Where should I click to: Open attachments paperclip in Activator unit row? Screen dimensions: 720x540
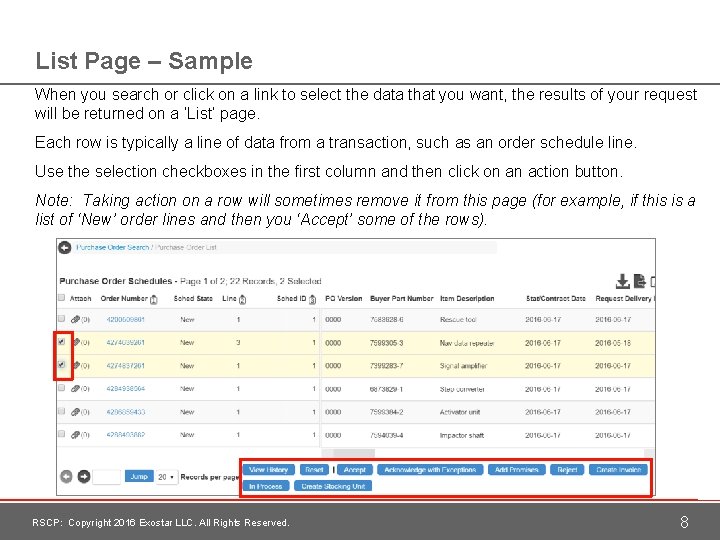click(75, 412)
